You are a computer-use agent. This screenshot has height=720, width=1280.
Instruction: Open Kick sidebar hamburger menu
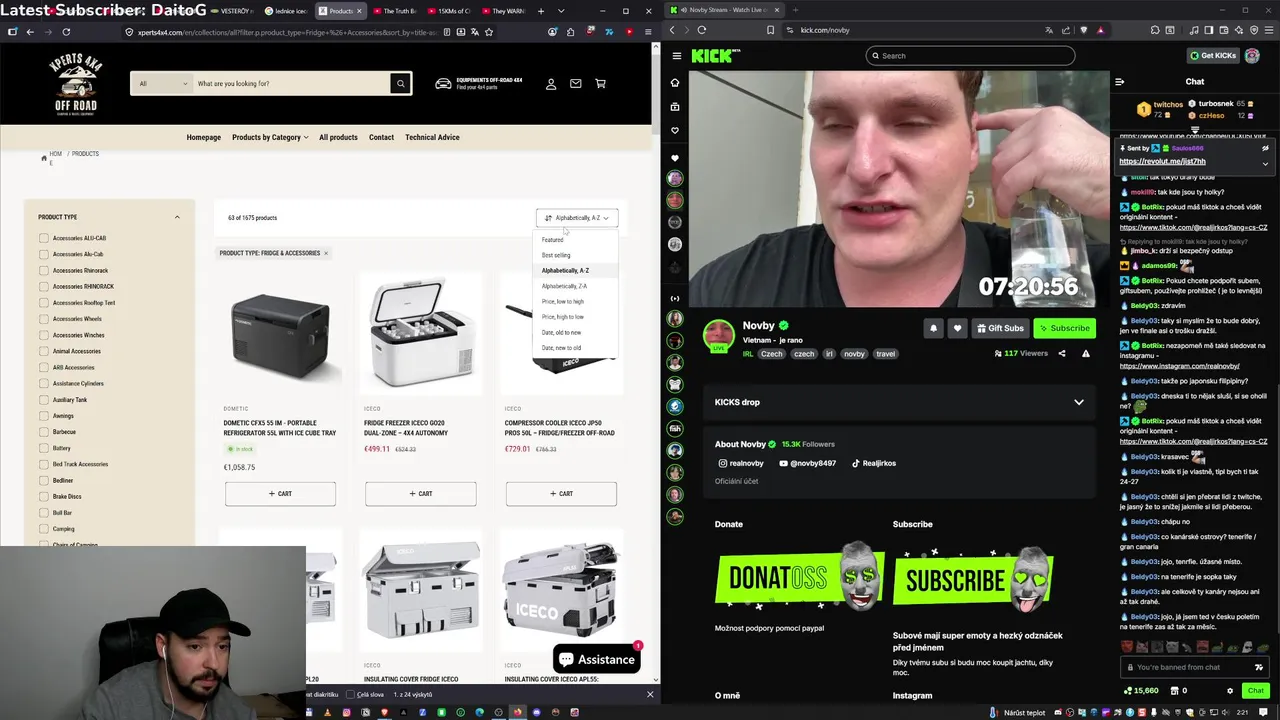coord(677,56)
